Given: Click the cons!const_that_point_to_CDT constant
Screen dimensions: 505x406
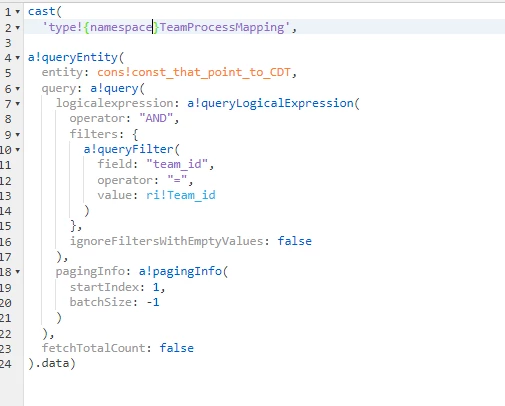Looking at the screenshot, I should tap(194, 72).
